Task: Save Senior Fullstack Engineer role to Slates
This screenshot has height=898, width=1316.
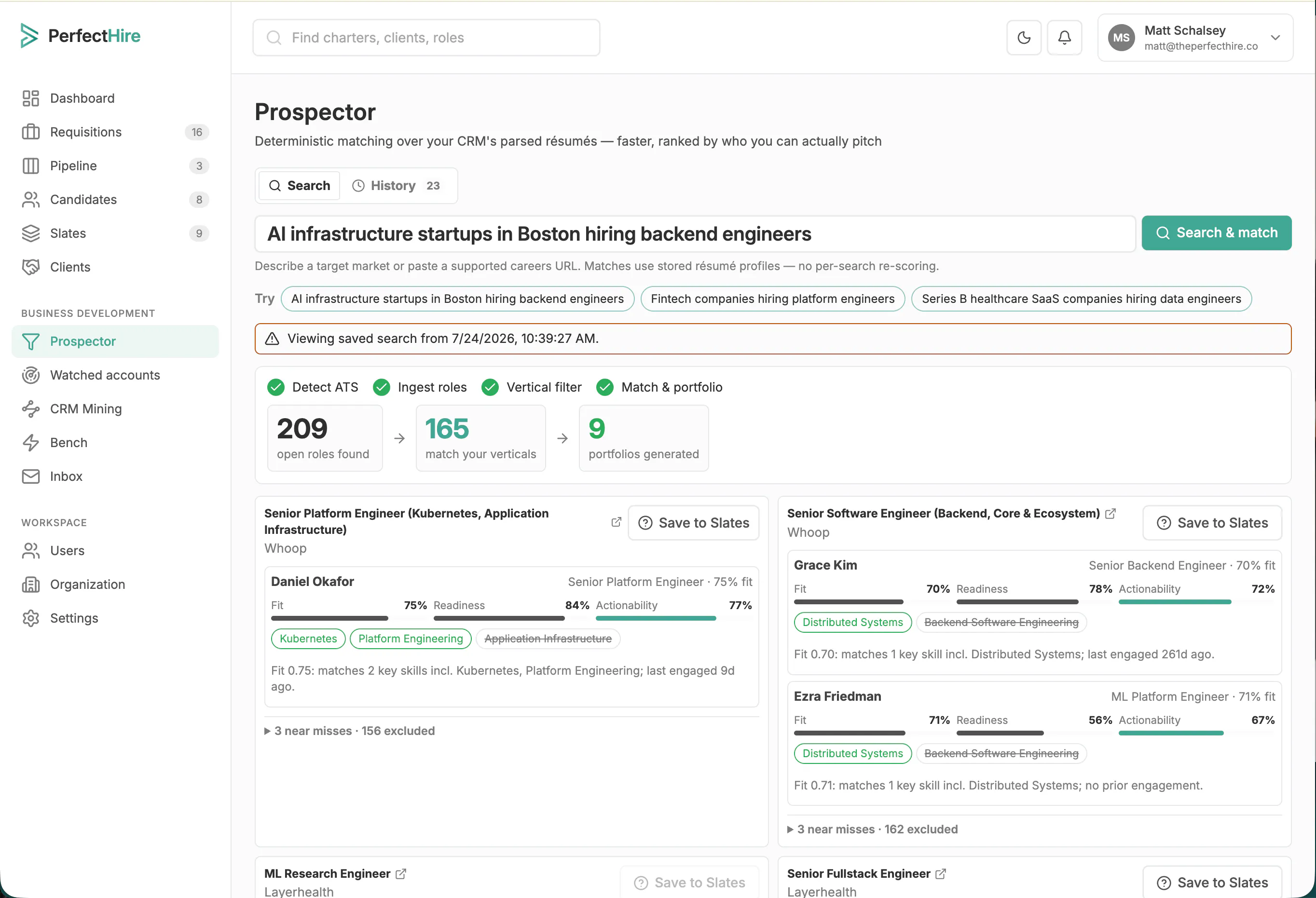Action: (x=1212, y=883)
